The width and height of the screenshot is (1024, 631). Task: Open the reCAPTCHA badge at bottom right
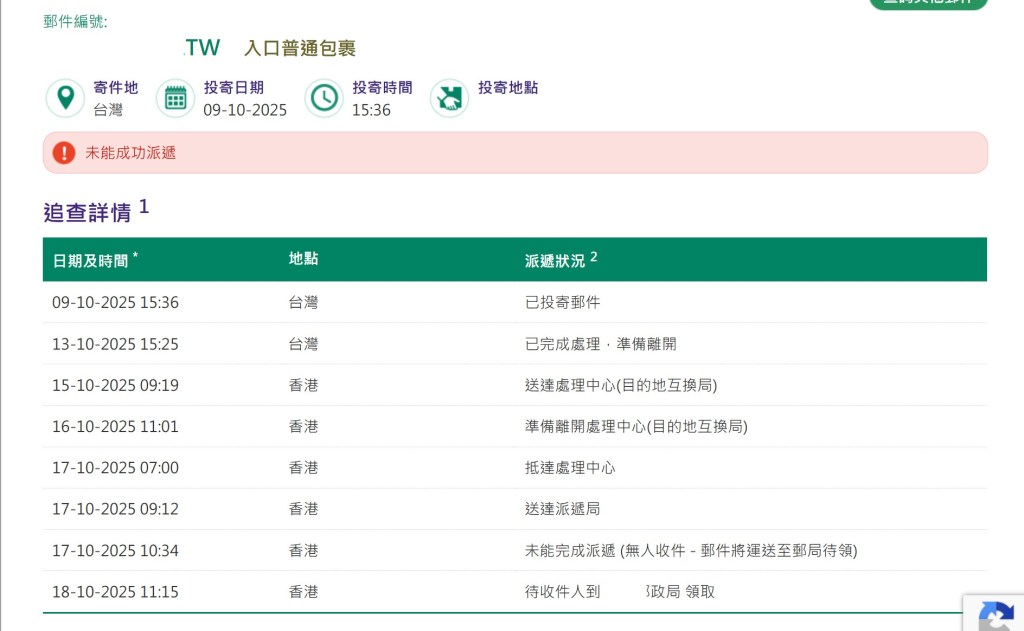pos(994,614)
